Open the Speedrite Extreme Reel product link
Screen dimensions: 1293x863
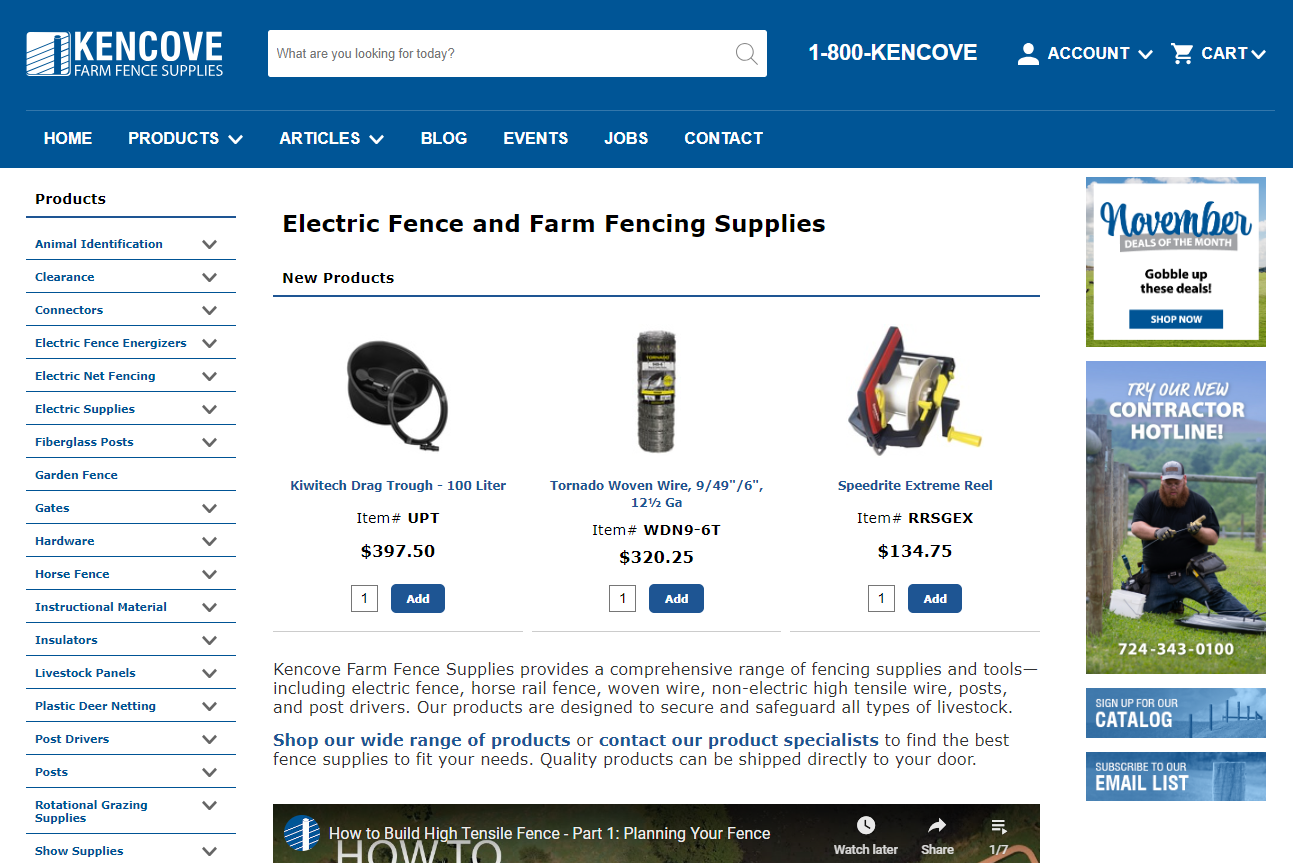tap(914, 485)
